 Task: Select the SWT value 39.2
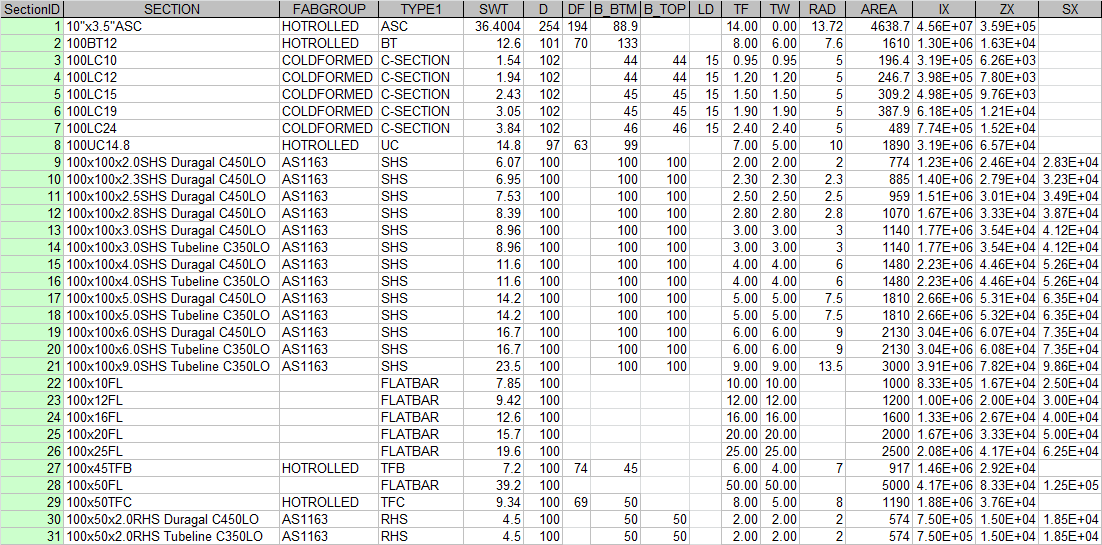coord(493,485)
